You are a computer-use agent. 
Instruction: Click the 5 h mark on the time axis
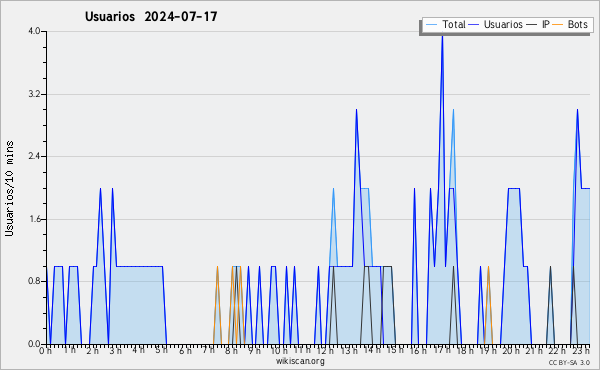[x=161, y=350]
